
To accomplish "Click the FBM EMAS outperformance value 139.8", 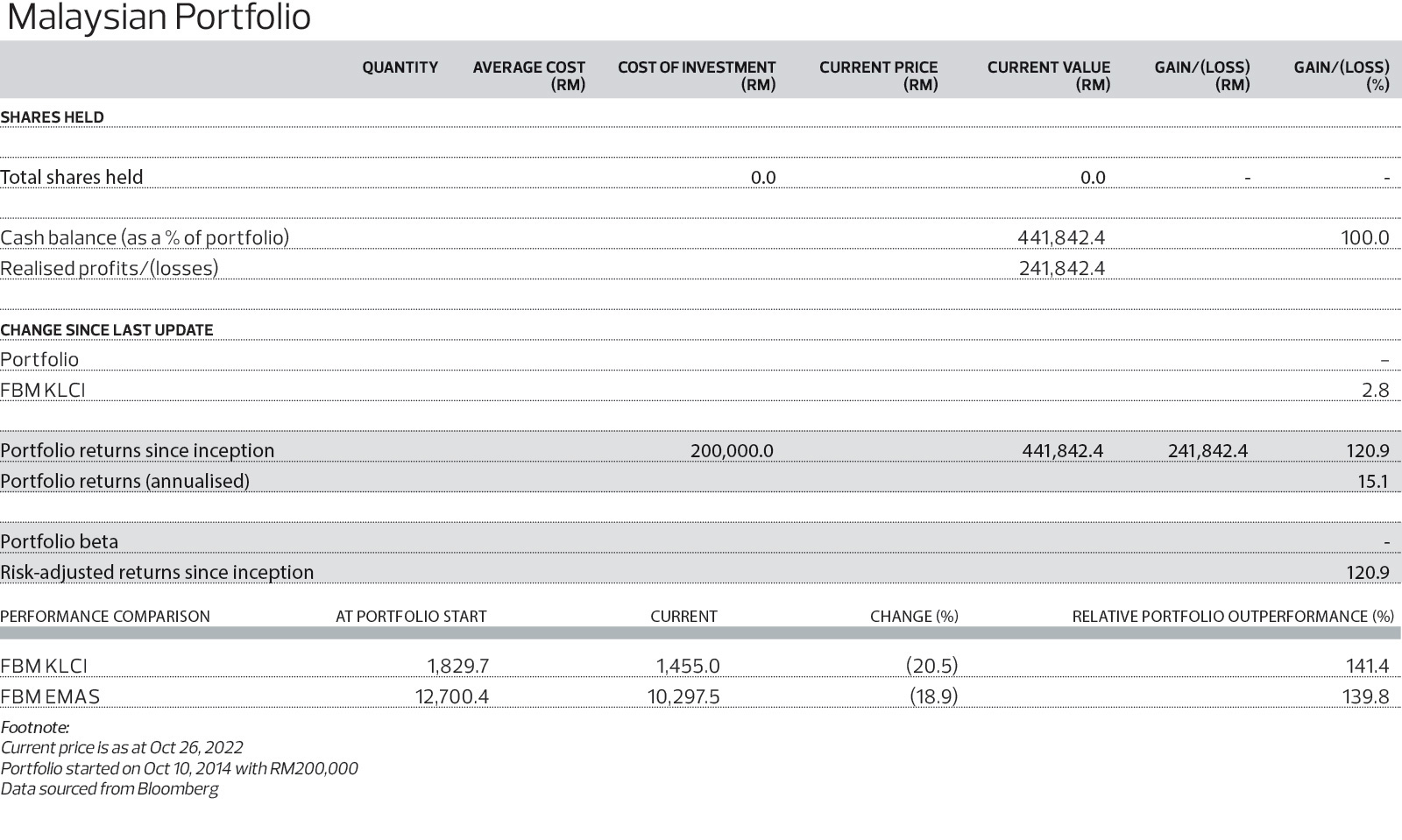I will click(x=1366, y=696).
